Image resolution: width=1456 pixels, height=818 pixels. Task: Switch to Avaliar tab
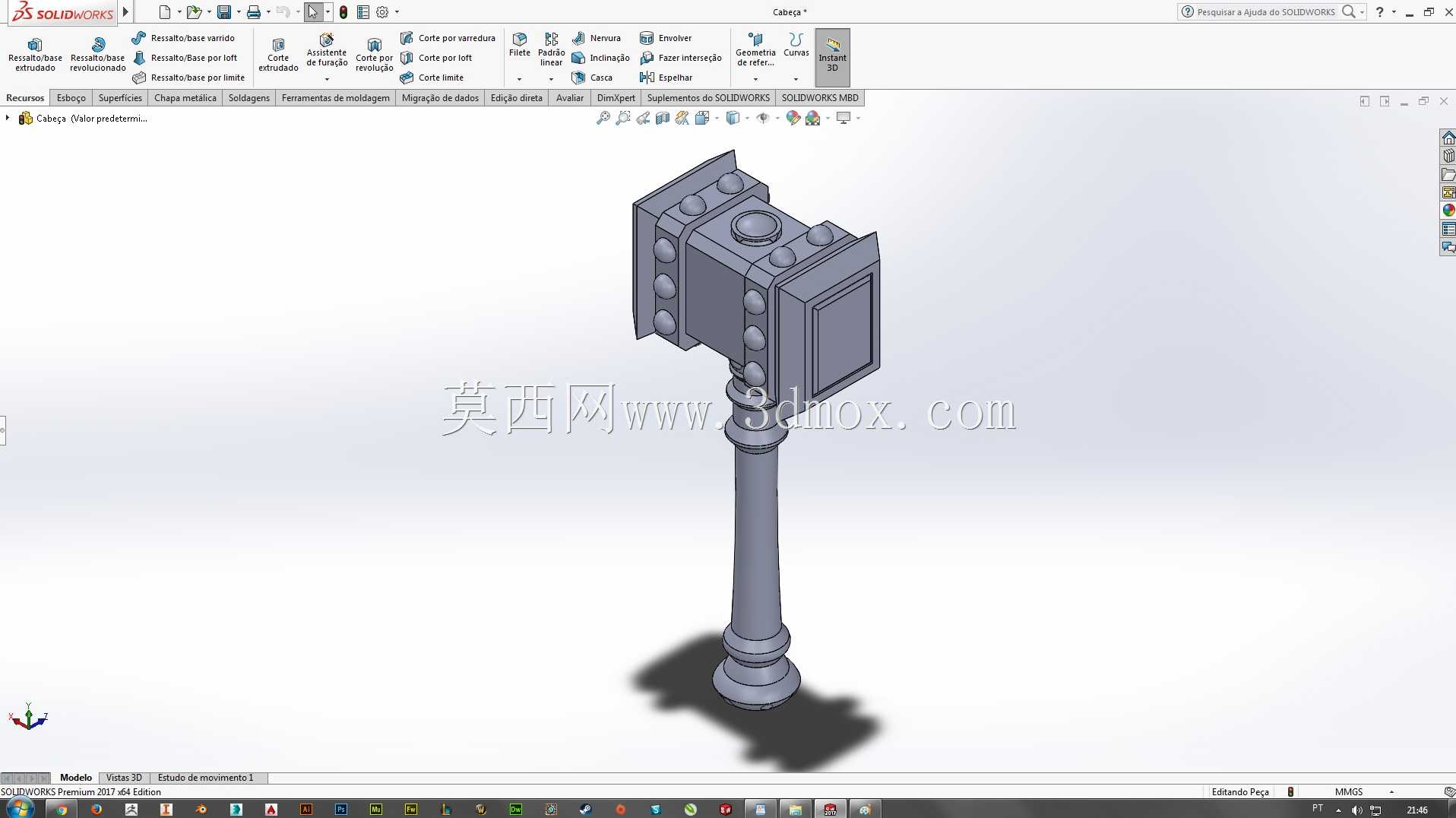tap(570, 98)
